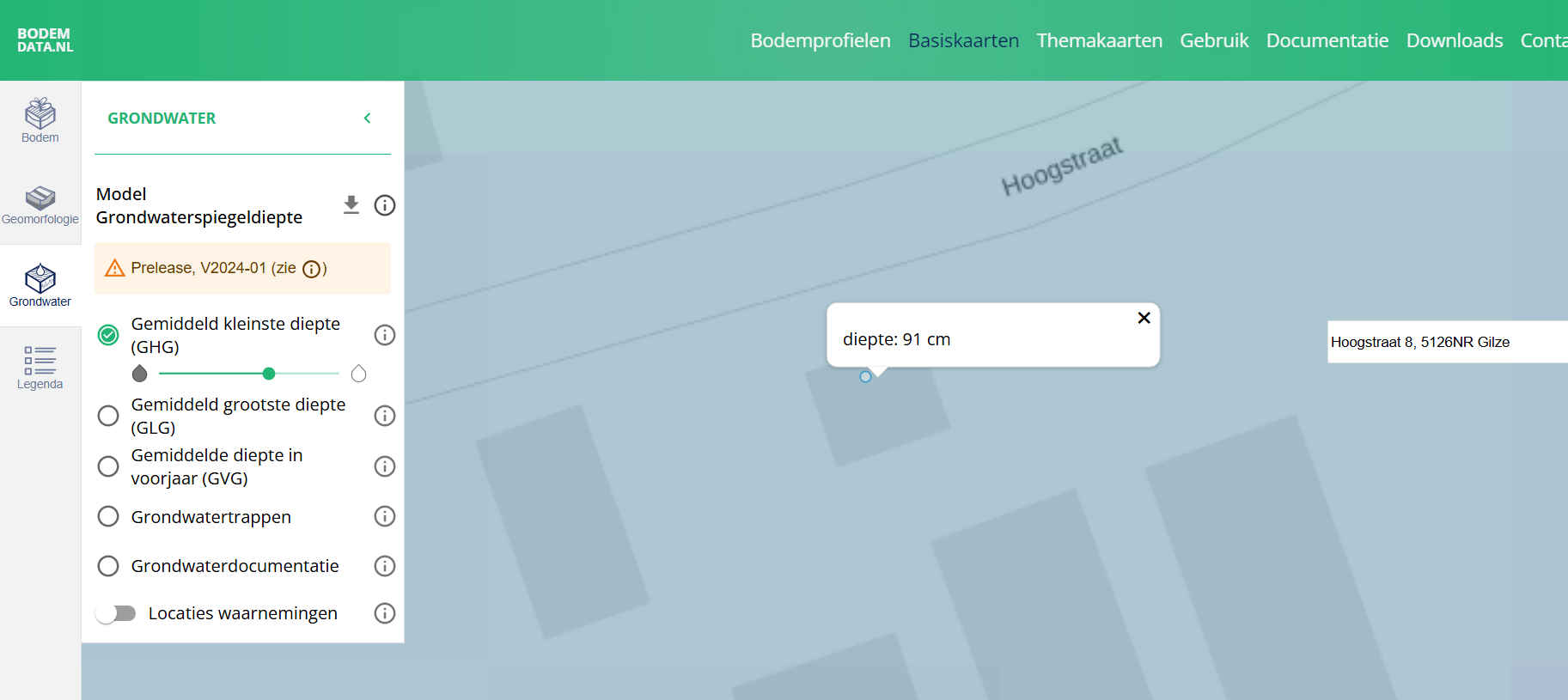The height and width of the screenshot is (700, 1568).
Task: Collapse the Grondwater panel chevron
Action: point(368,119)
